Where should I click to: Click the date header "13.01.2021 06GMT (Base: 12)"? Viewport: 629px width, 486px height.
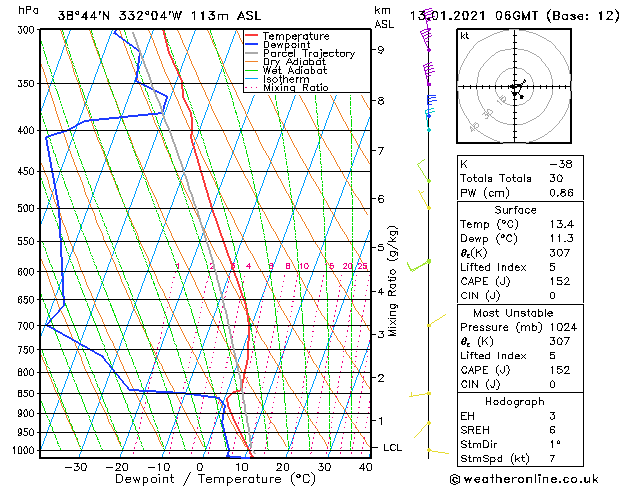[x=514, y=16]
